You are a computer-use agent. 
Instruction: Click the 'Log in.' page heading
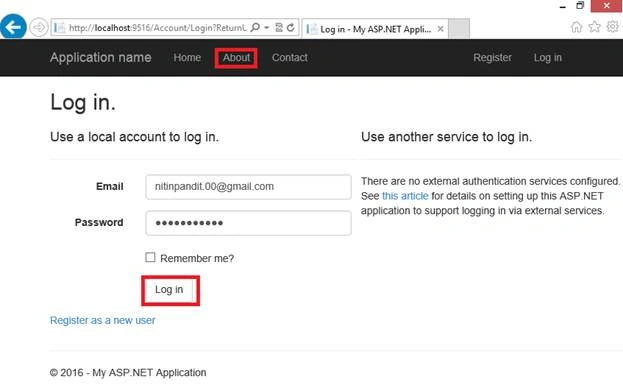pyautogui.click(x=83, y=102)
